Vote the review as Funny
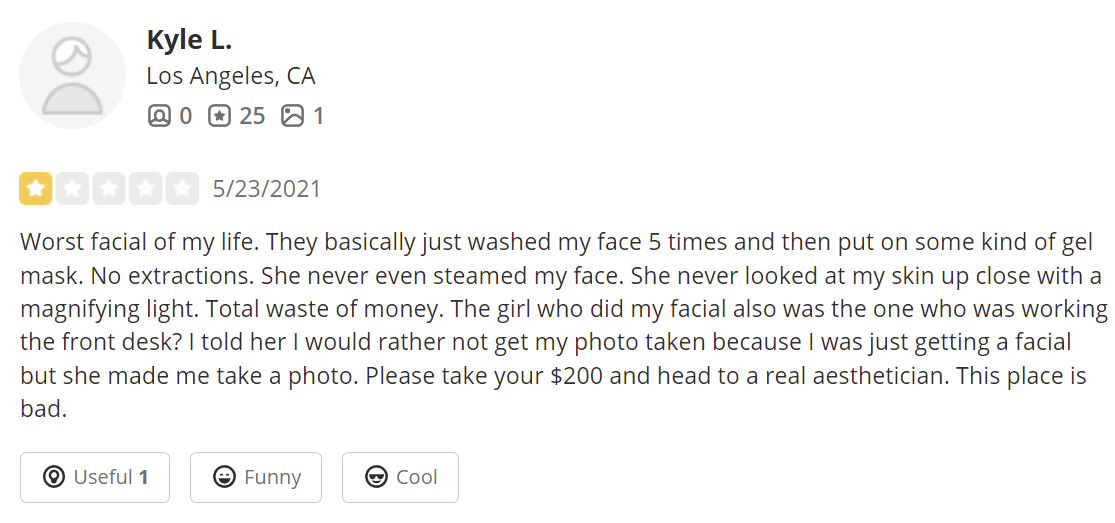This screenshot has height=523, width=1115. (x=256, y=477)
